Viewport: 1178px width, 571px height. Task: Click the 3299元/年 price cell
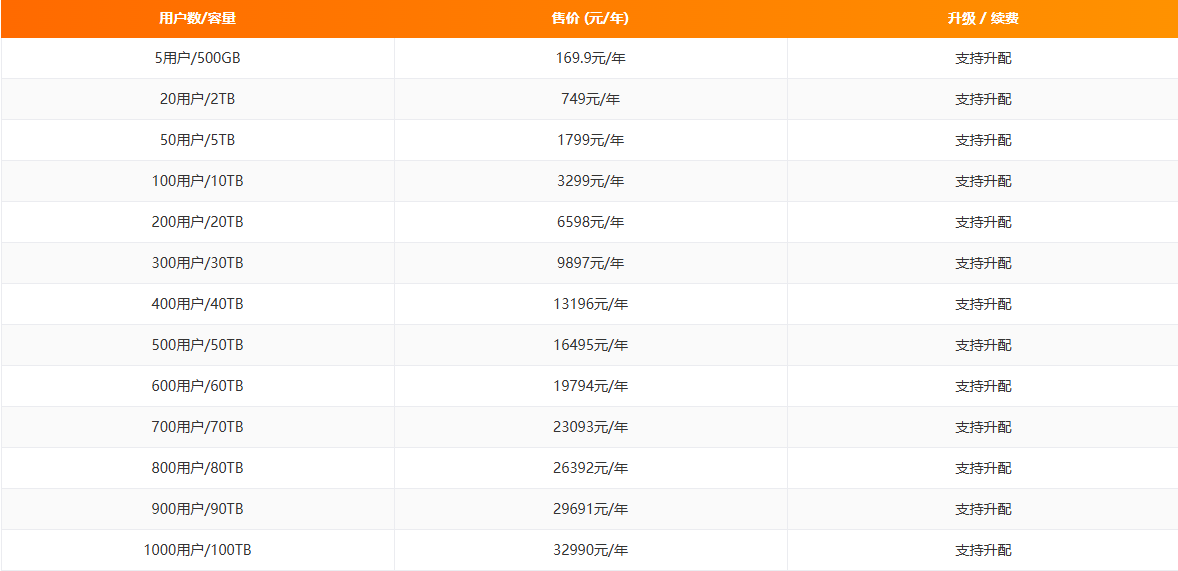point(590,181)
